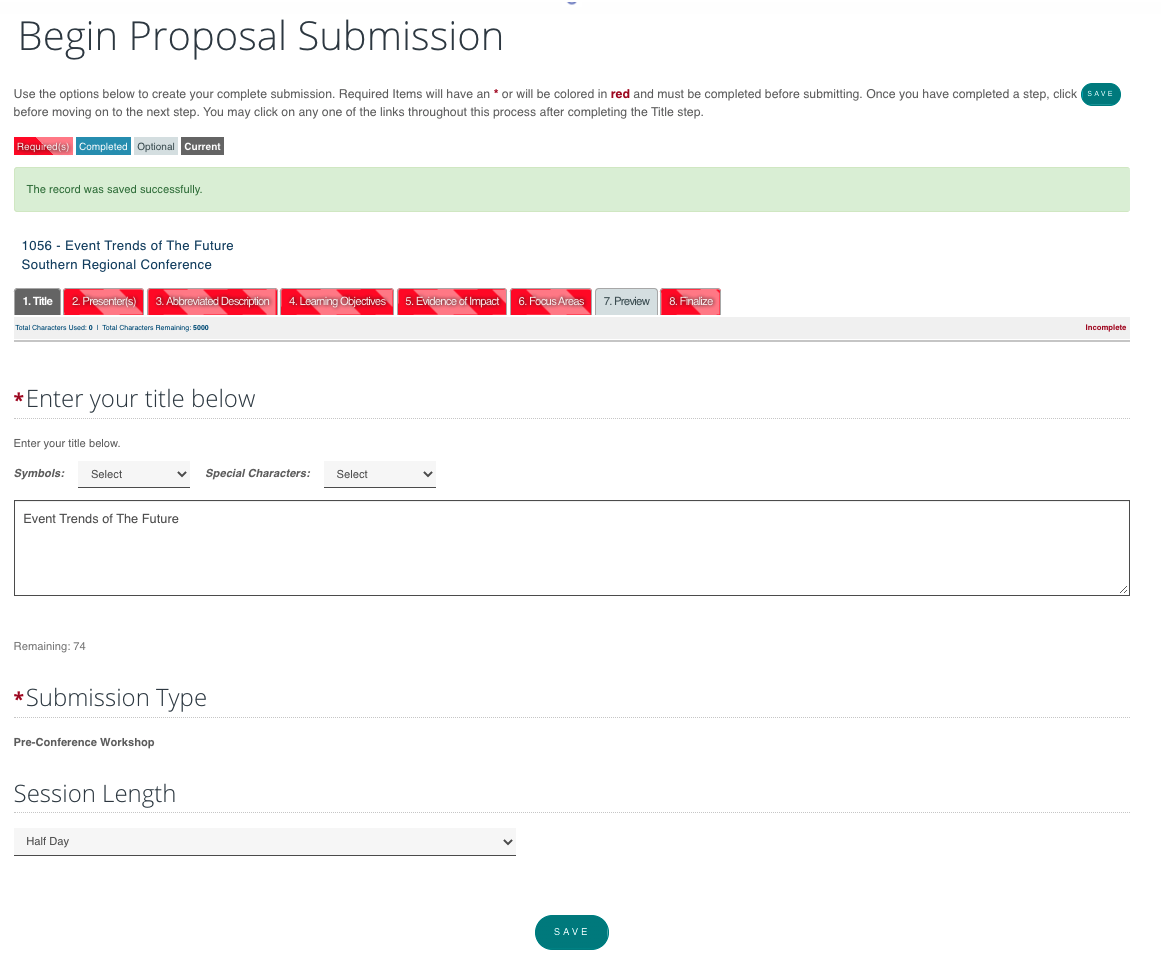Click the "Optional" legend badge
Viewport: 1161px width, 956px height.
155,146
